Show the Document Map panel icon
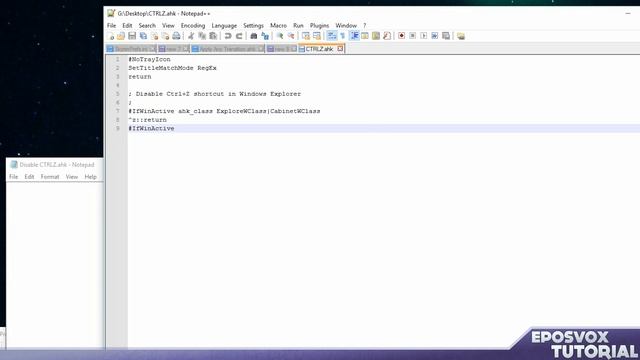This screenshot has width=640, height=360. click(x=376, y=36)
